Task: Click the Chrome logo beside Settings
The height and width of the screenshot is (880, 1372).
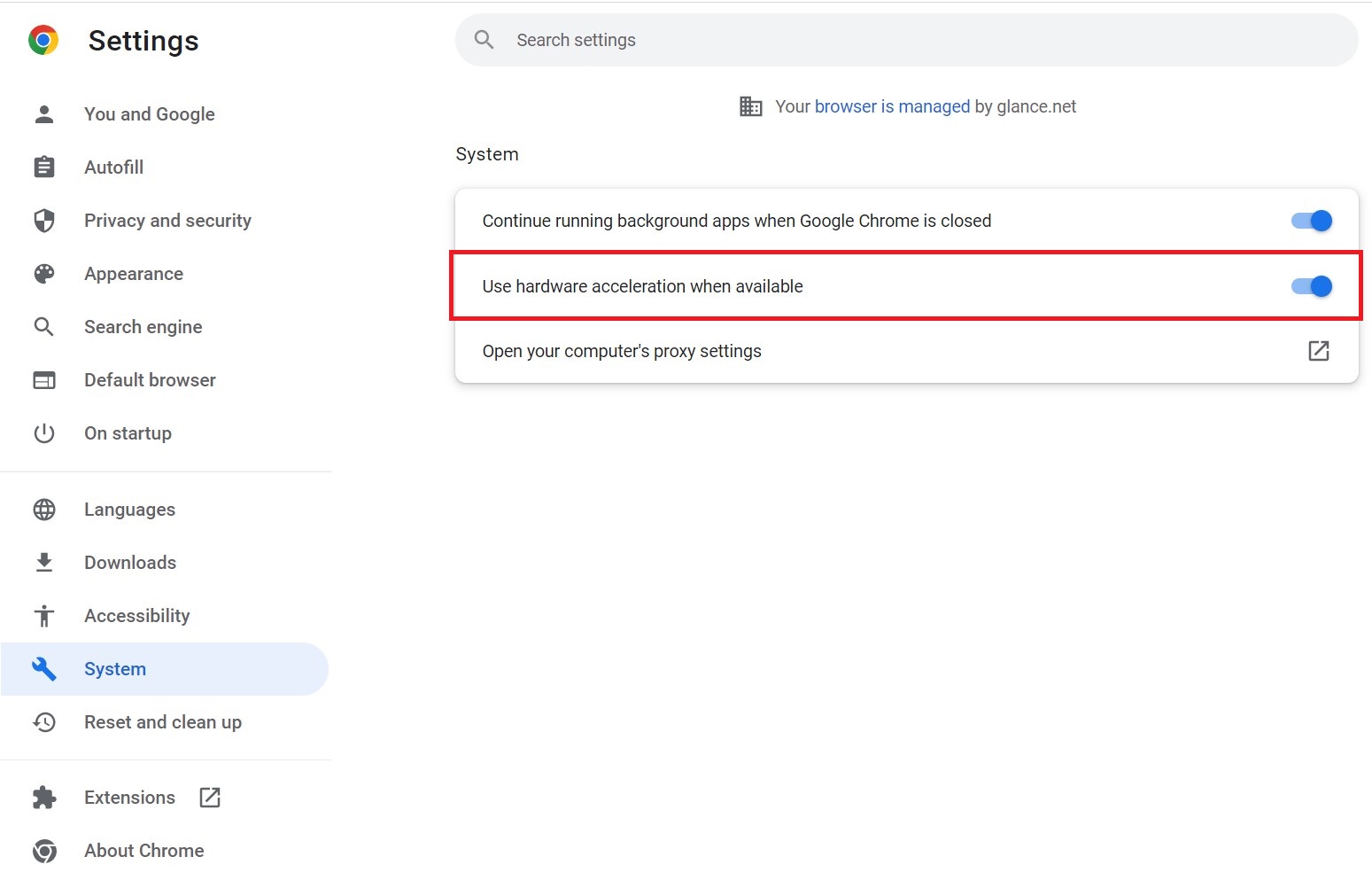Action: point(43,41)
